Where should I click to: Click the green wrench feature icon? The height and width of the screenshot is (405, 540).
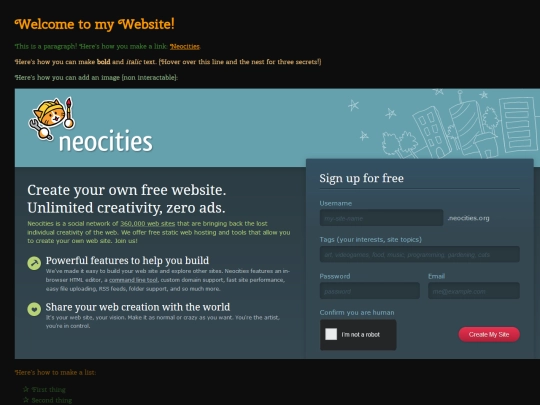(x=34, y=263)
